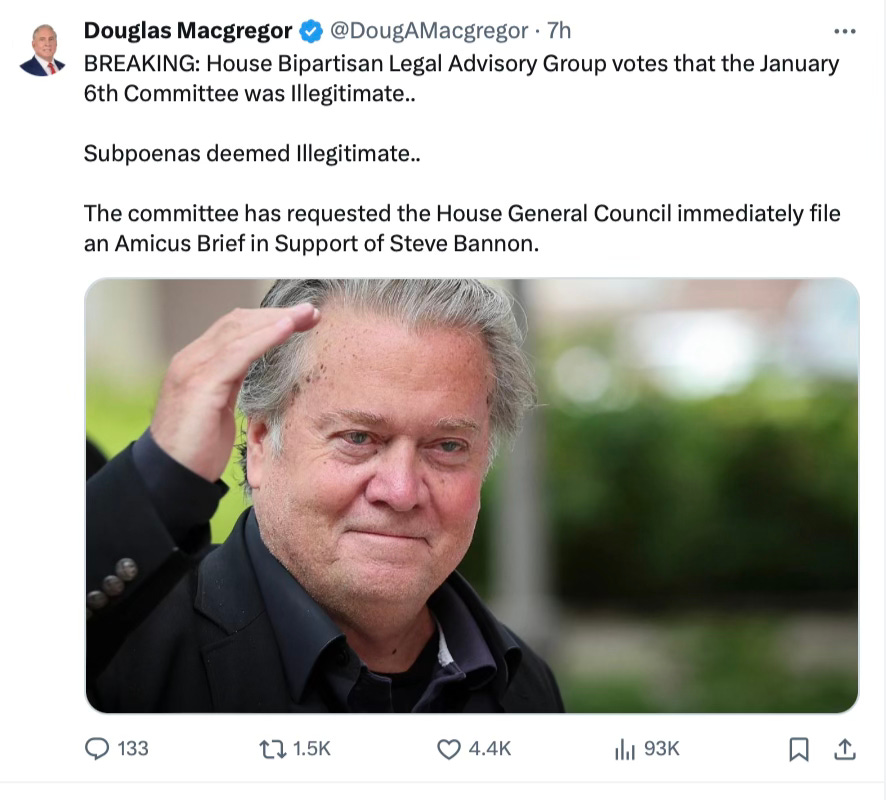886x800 pixels.
Task: Click the 1.5K reposts count
Action: point(311,749)
